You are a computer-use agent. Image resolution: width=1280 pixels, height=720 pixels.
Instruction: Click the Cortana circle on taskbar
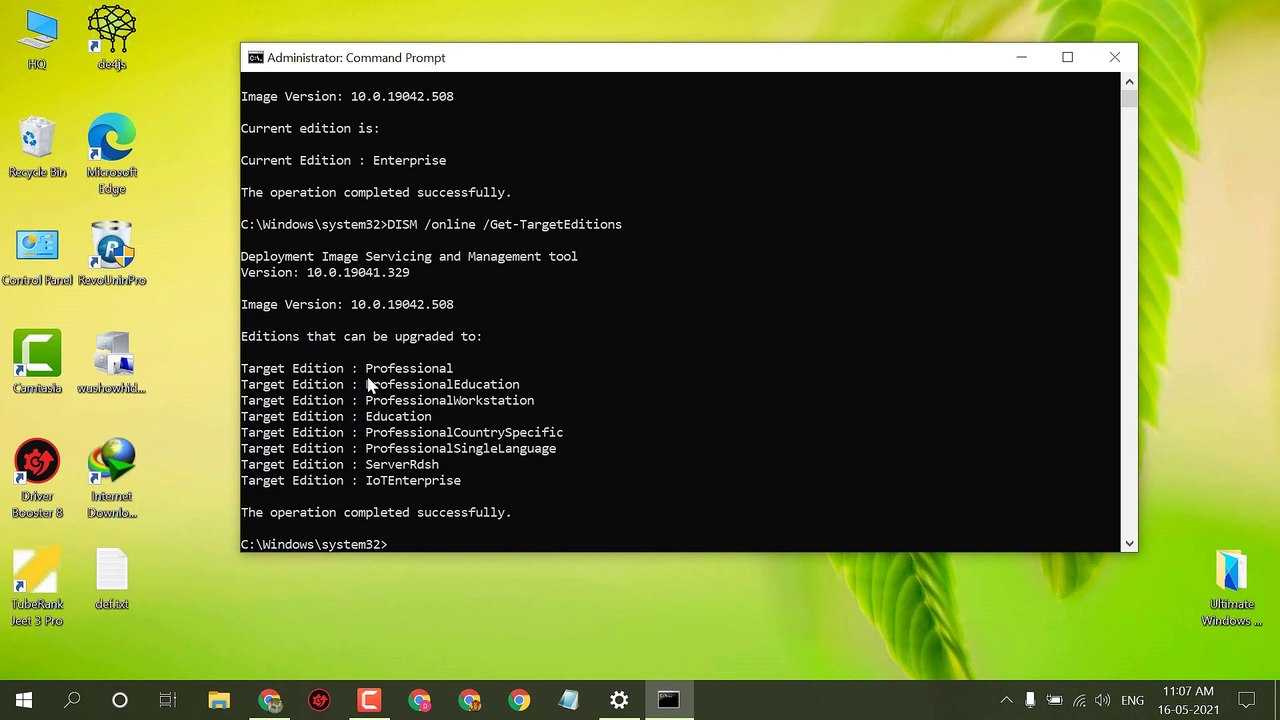click(120, 700)
